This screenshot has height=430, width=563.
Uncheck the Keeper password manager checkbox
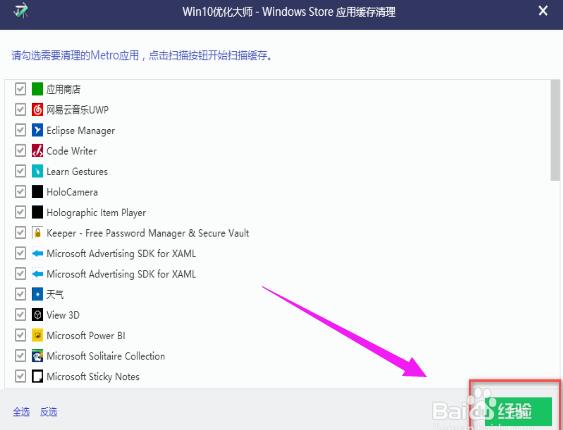click(20, 233)
